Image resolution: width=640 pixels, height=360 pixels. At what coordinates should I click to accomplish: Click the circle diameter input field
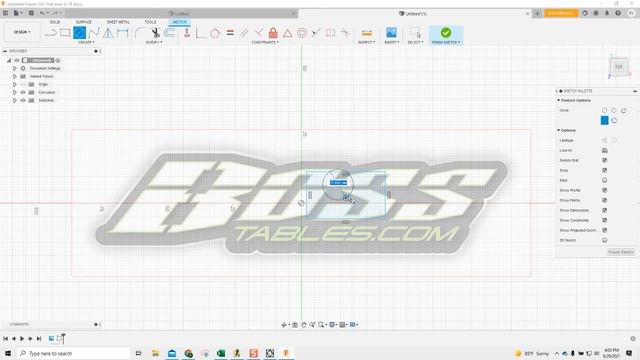[x=338, y=182]
